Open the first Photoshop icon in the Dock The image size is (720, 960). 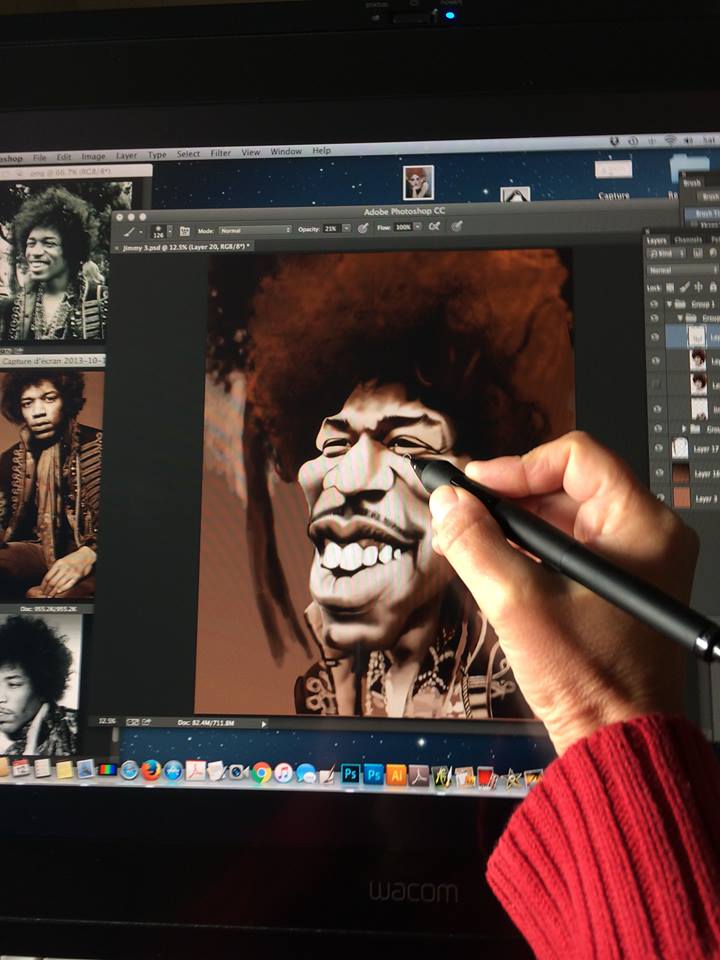[x=351, y=774]
